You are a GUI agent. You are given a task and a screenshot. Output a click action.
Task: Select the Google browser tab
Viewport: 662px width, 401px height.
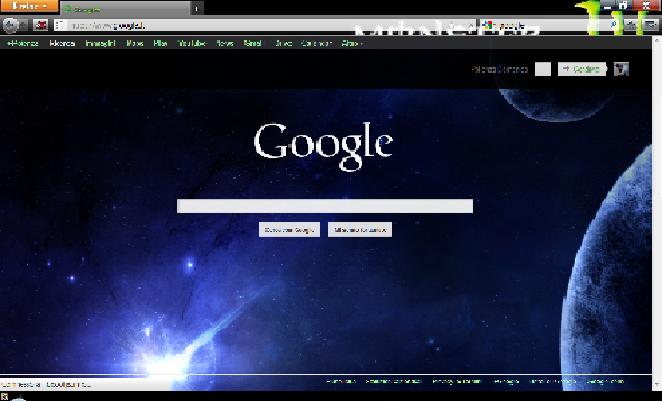click(125, 8)
